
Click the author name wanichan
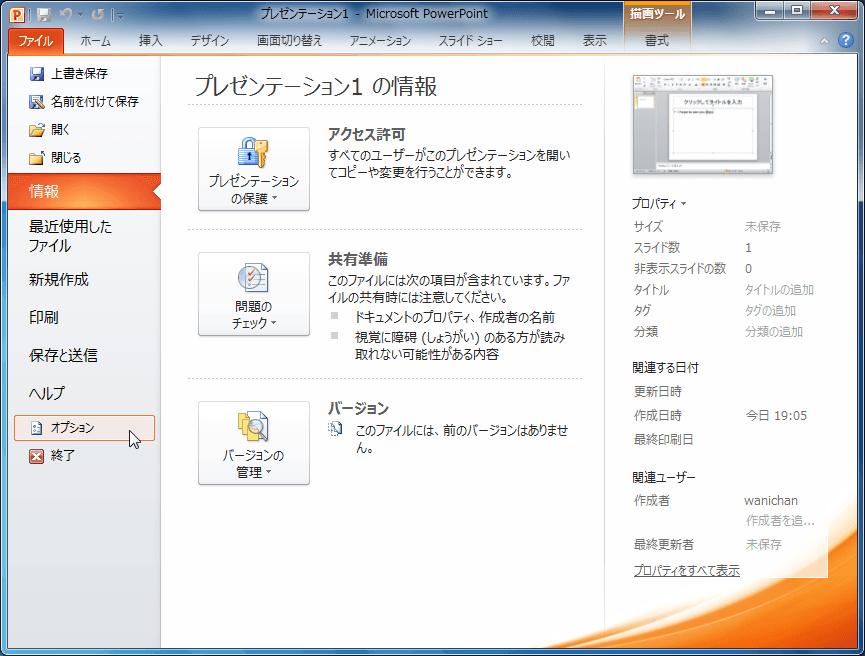tap(771, 500)
